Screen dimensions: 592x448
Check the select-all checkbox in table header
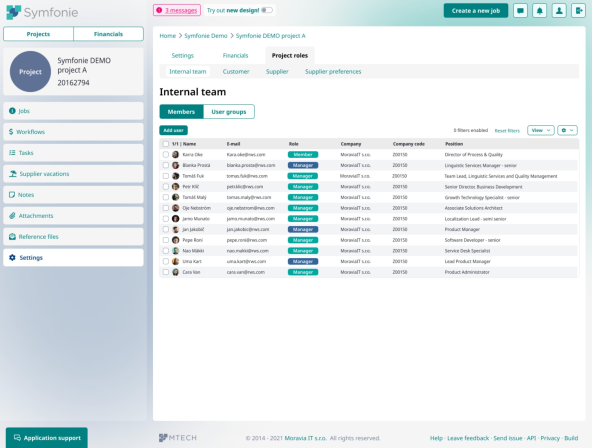point(166,144)
